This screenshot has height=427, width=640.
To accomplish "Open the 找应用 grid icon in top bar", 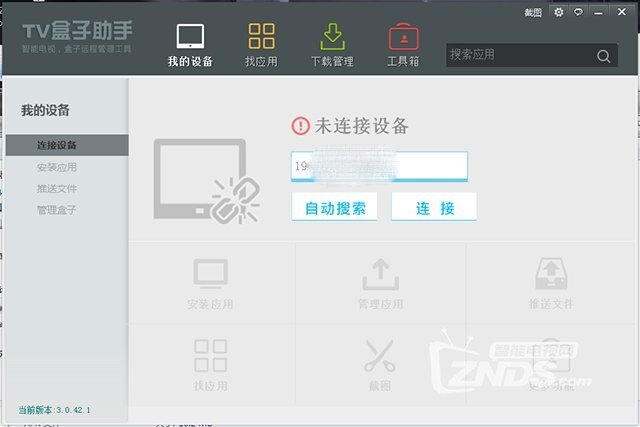I will coord(262,36).
